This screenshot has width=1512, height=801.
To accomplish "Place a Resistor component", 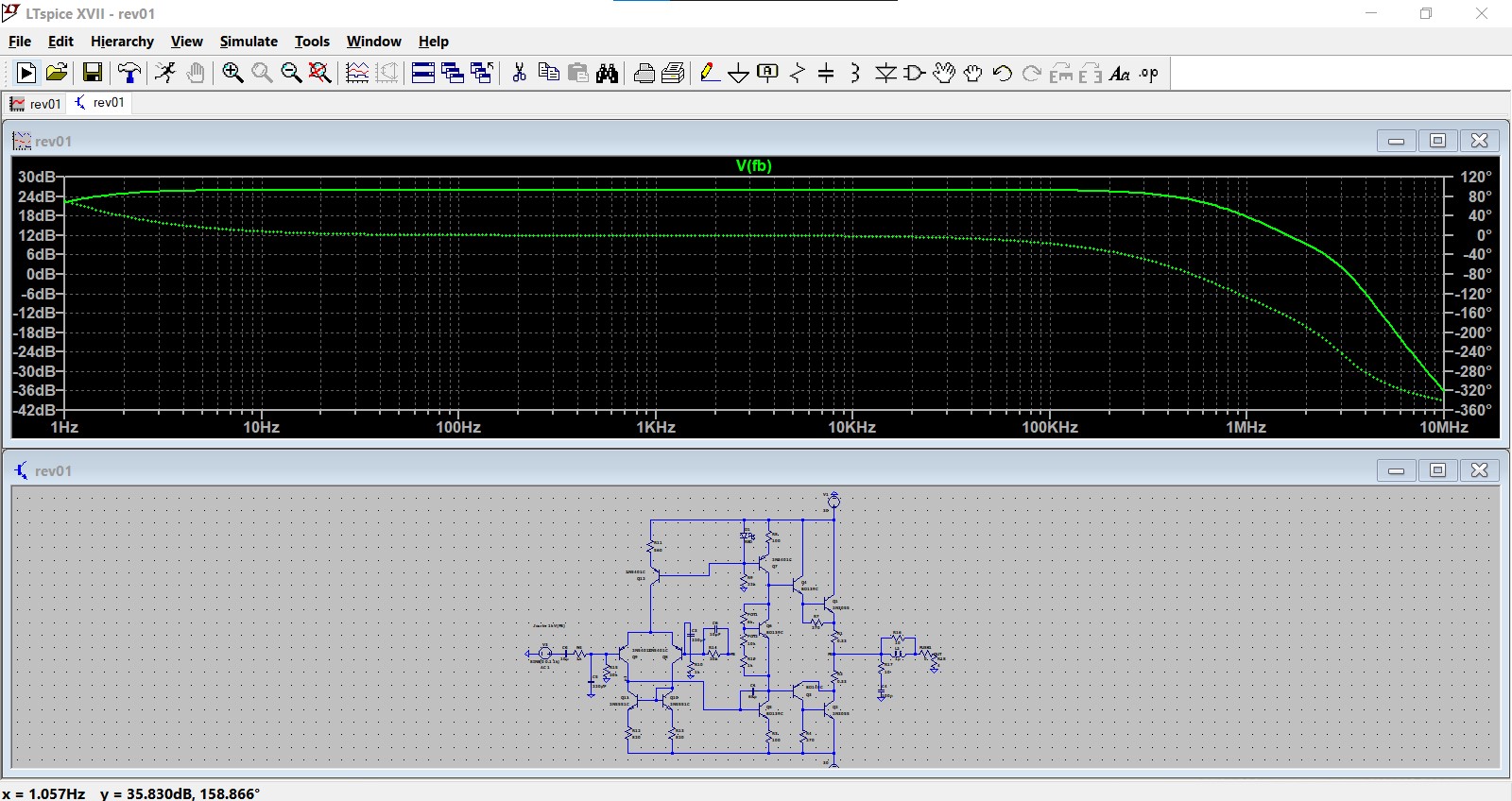I will (798, 73).
